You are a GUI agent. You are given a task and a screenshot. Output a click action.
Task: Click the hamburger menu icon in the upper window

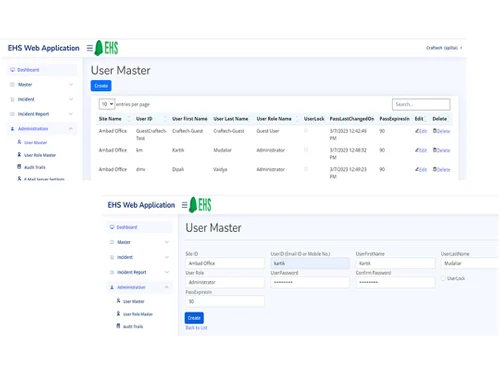tap(90, 48)
